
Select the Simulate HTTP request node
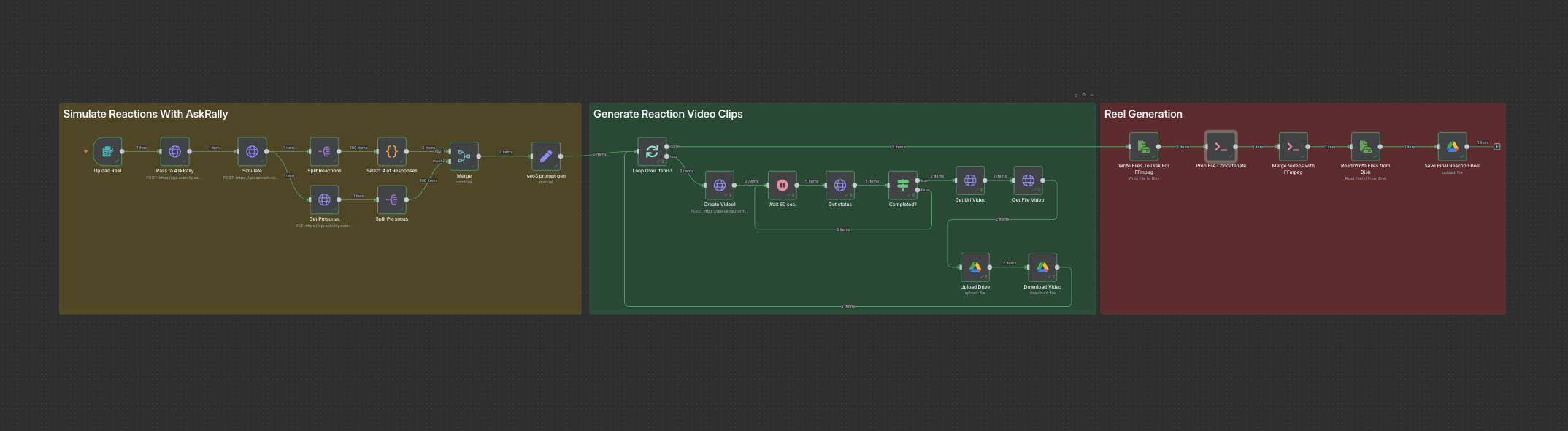pos(252,151)
